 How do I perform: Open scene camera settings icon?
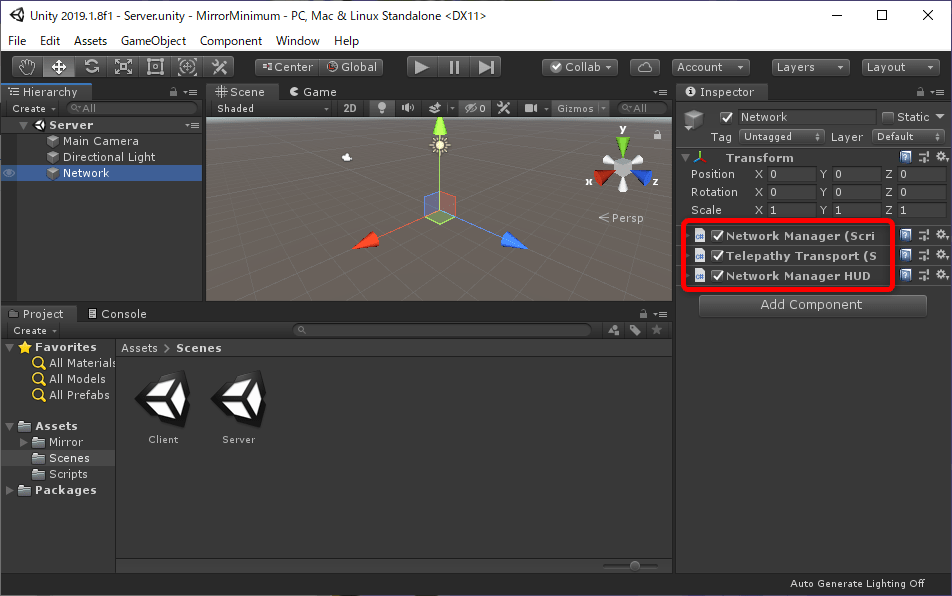[x=531, y=108]
